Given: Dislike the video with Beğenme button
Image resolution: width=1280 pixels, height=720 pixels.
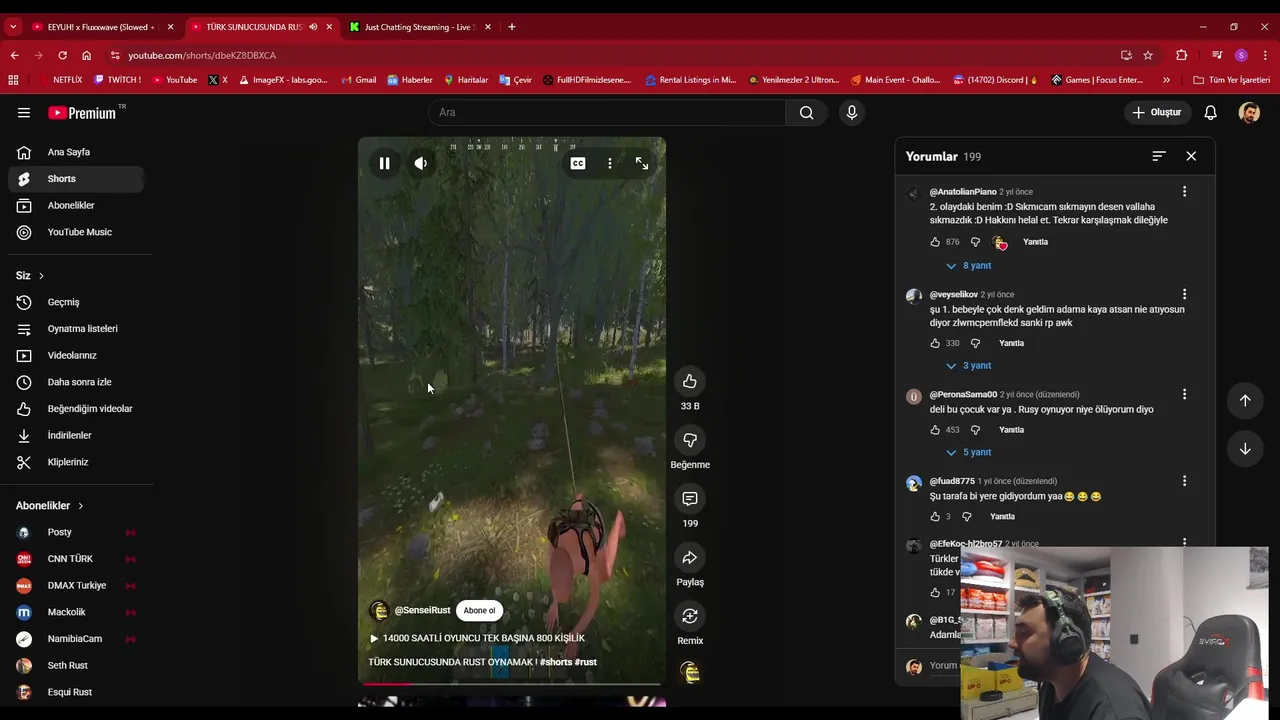Looking at the screenshot, I should [690, 440].
